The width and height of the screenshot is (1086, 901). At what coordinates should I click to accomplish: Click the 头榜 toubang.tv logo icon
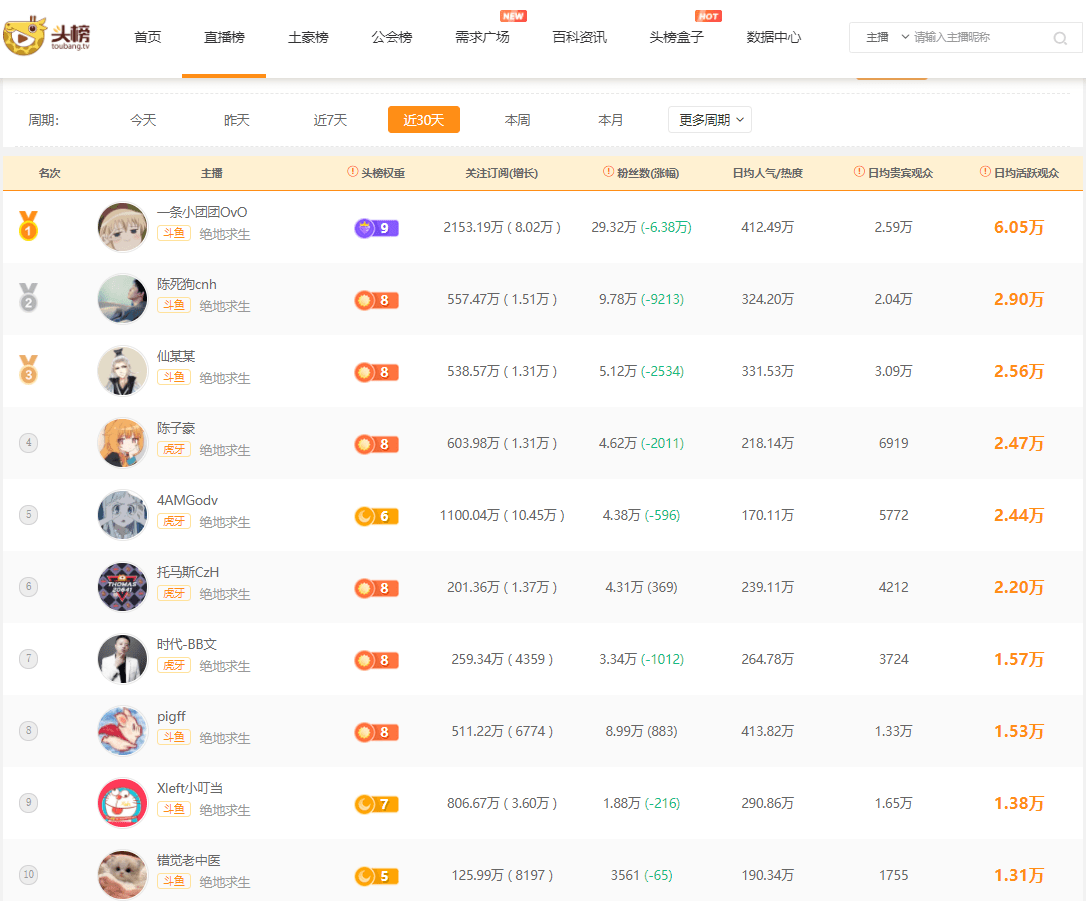pyautogui.click(x=29, y=35)
